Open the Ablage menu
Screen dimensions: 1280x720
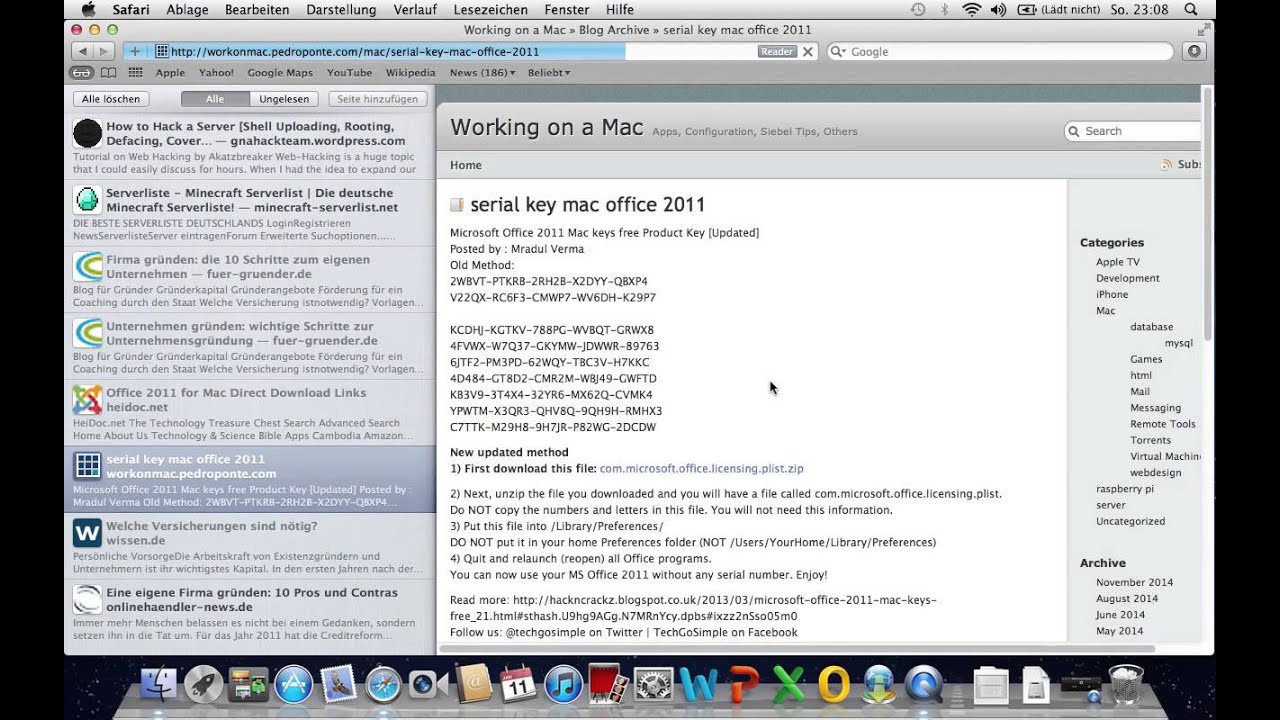(x=188, y=9)
